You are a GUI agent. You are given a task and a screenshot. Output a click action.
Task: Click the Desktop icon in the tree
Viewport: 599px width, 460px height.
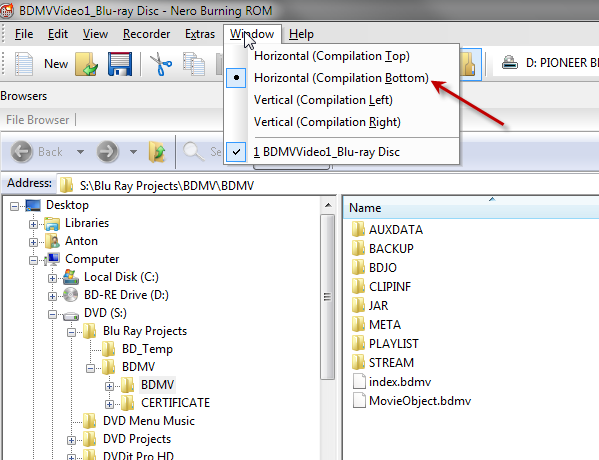click(33, 206)
